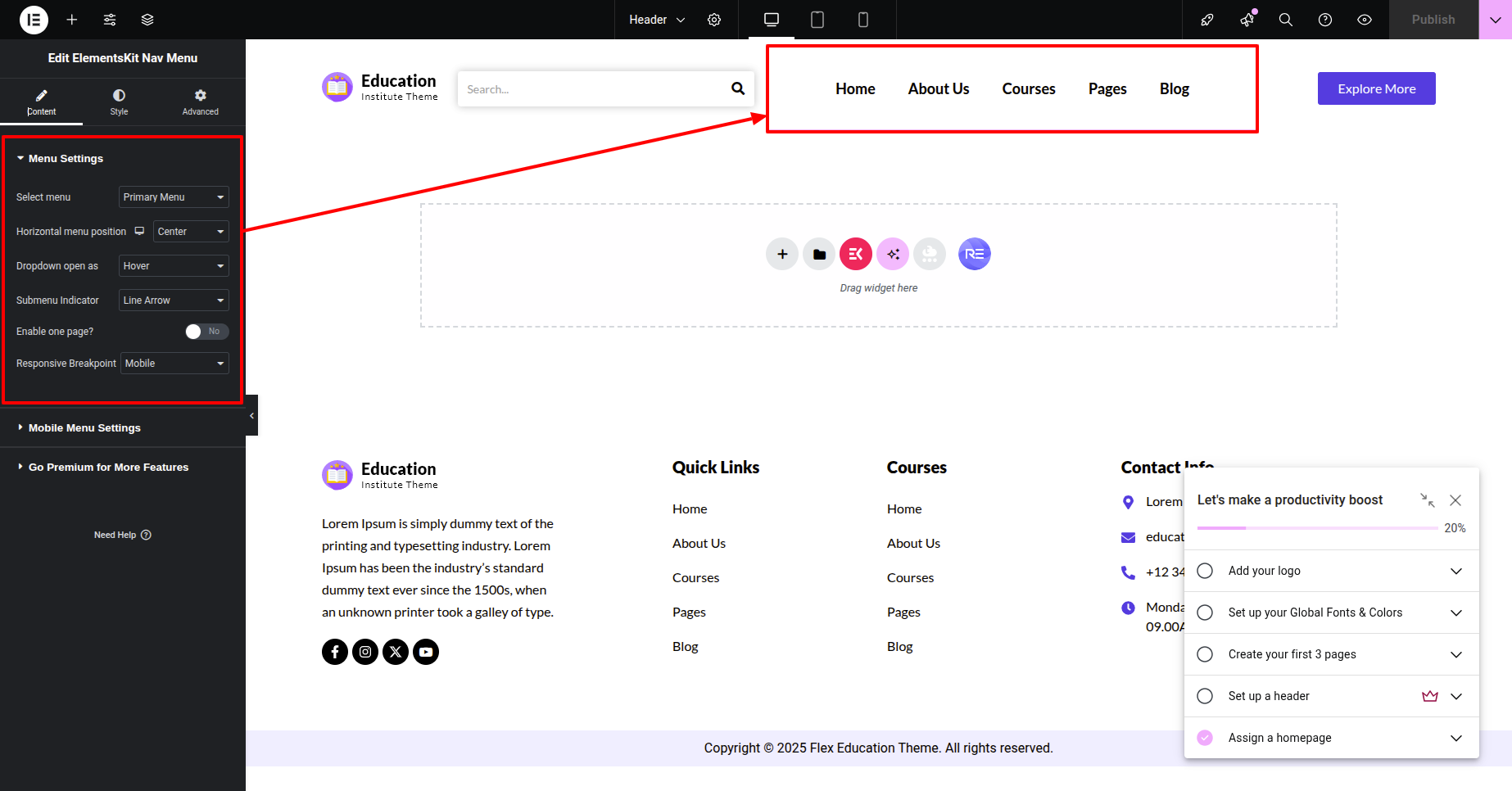Open the Select menu dropdown
Image resolution: width=1512 pixels, height=791 pixels.
tap(174, 197)
